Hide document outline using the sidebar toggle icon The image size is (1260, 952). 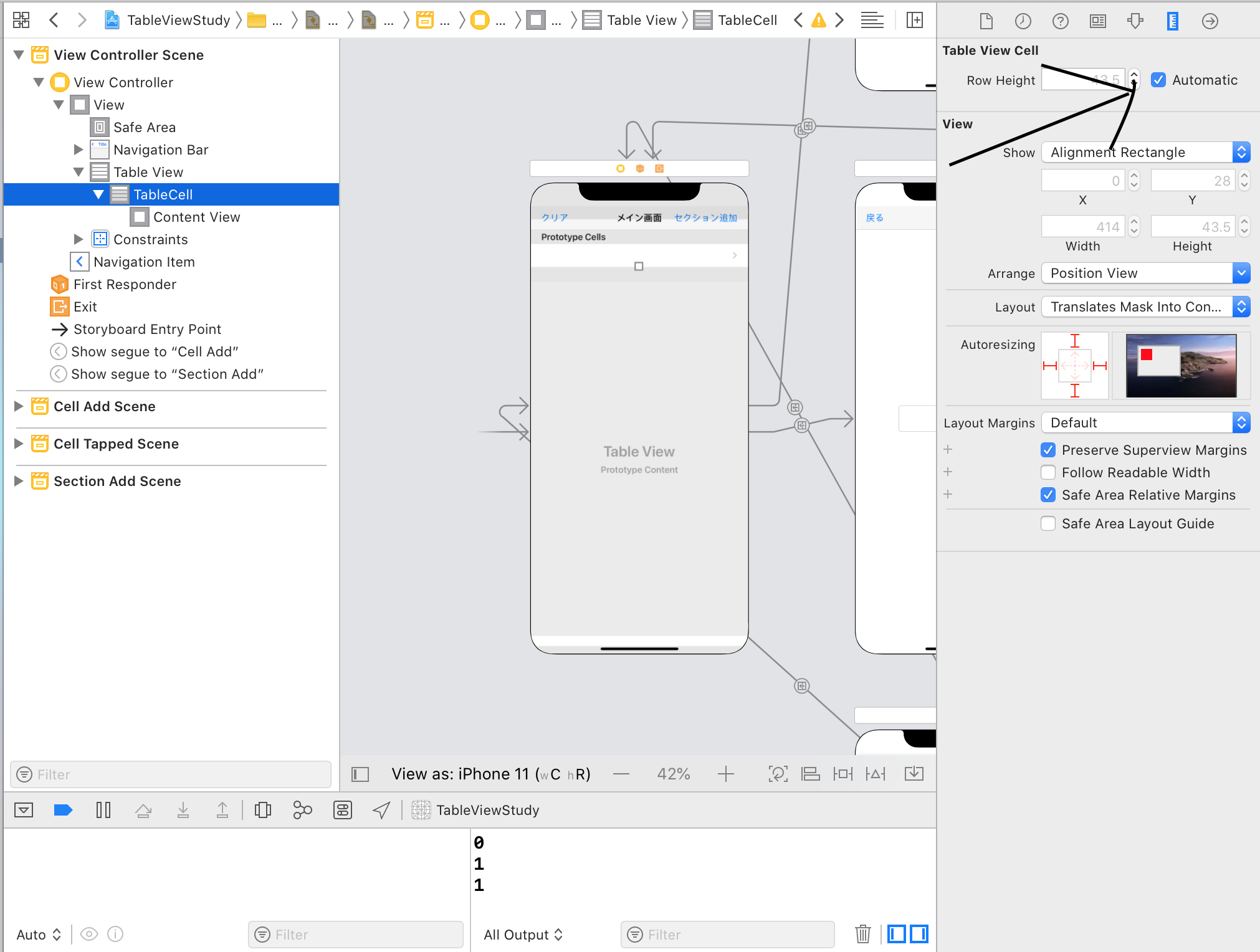coord(360,774)
